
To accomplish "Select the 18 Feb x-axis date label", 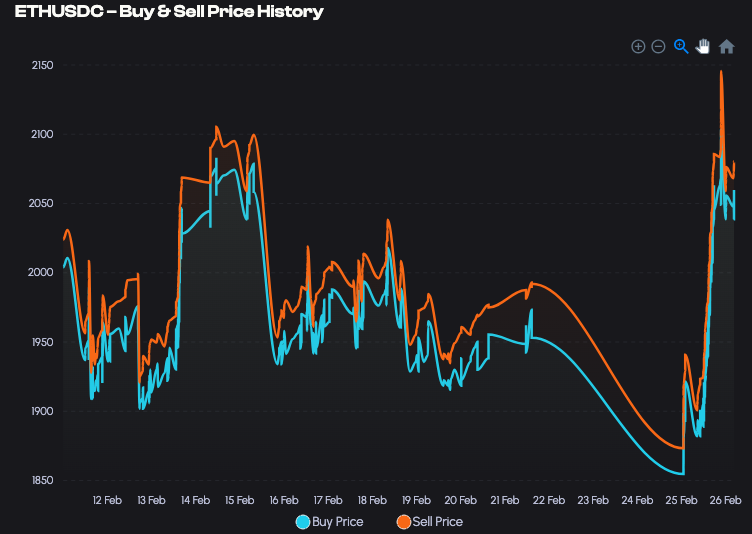I will pos(372,500).
